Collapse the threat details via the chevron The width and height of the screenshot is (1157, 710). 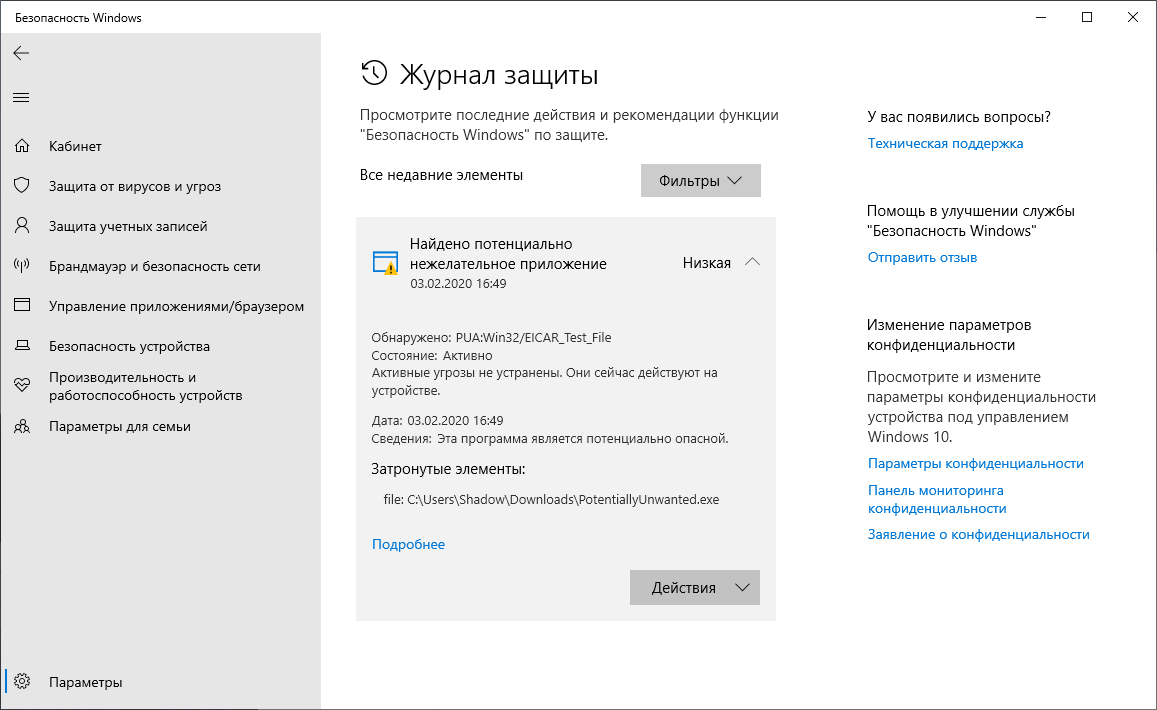point(752,261)
